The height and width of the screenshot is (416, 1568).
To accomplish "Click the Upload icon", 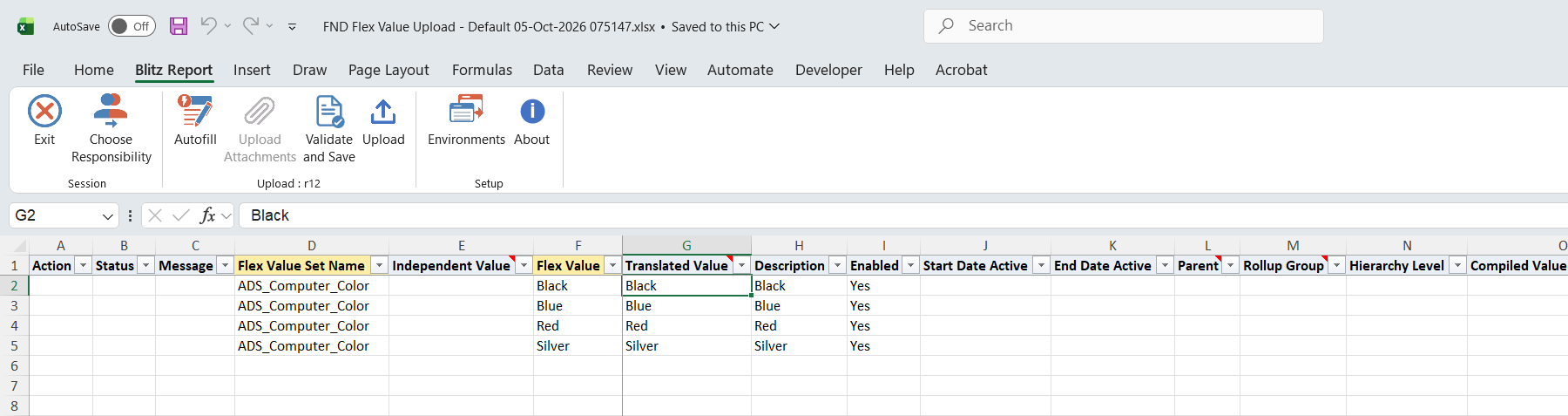I will pos(383,112).
